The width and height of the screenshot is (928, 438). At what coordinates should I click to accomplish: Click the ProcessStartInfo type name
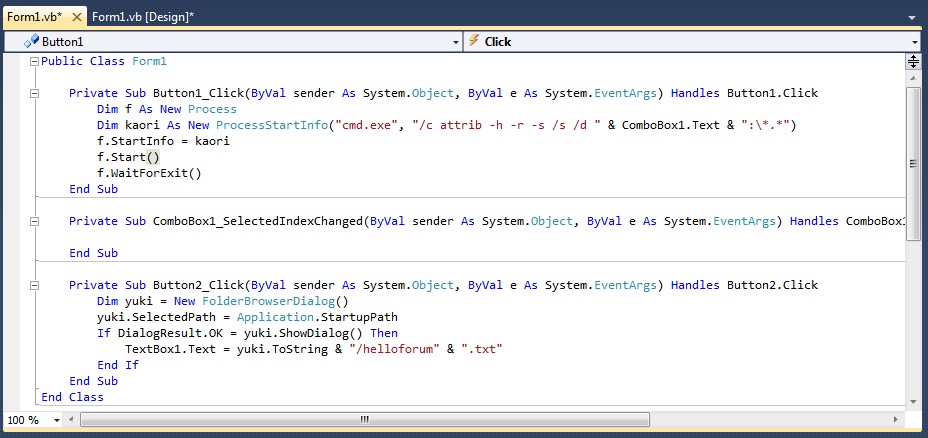coord(272,125)
